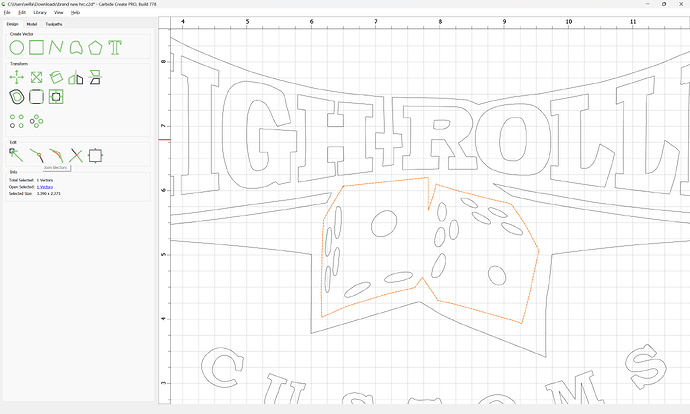Select the Text creation tool

pos(115,48)
